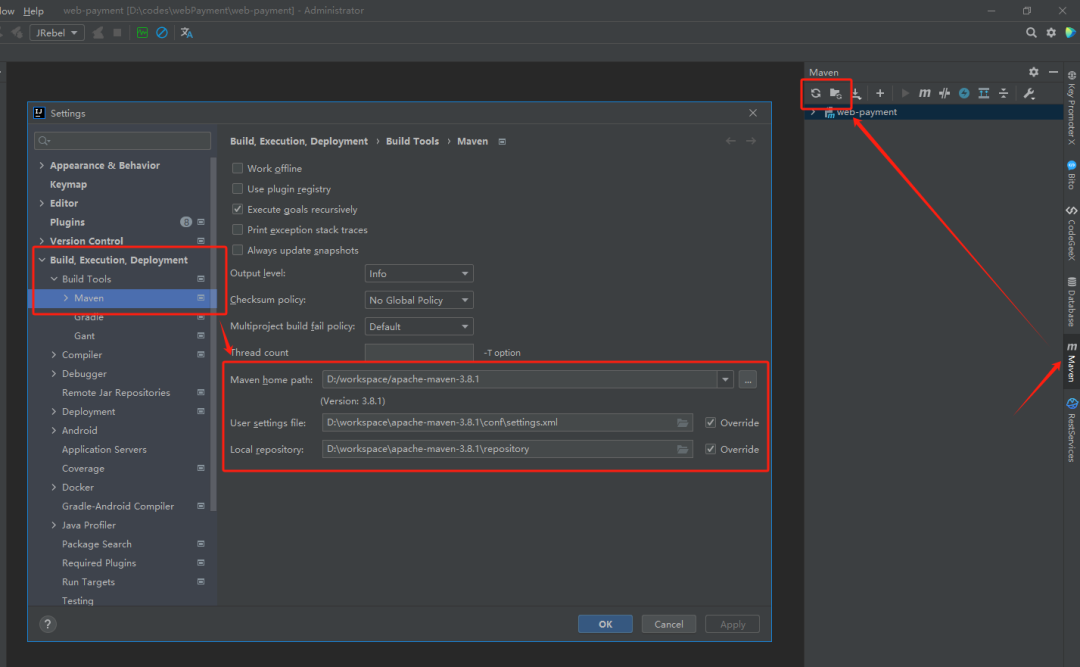The image size is (1080, 667).
Task: Click the stop square toolbar icon
Action: coord(117,32)
